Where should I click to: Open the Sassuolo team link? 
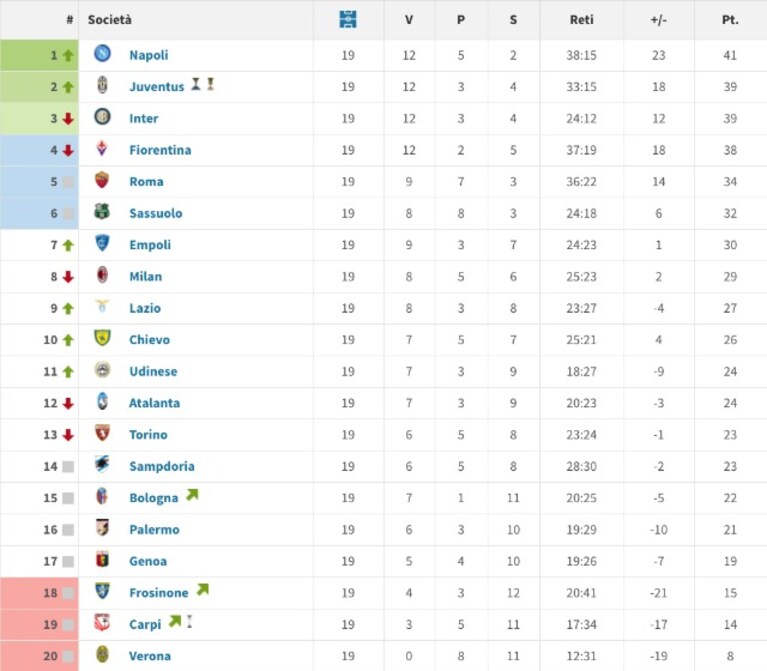click(x=156, y=213)
